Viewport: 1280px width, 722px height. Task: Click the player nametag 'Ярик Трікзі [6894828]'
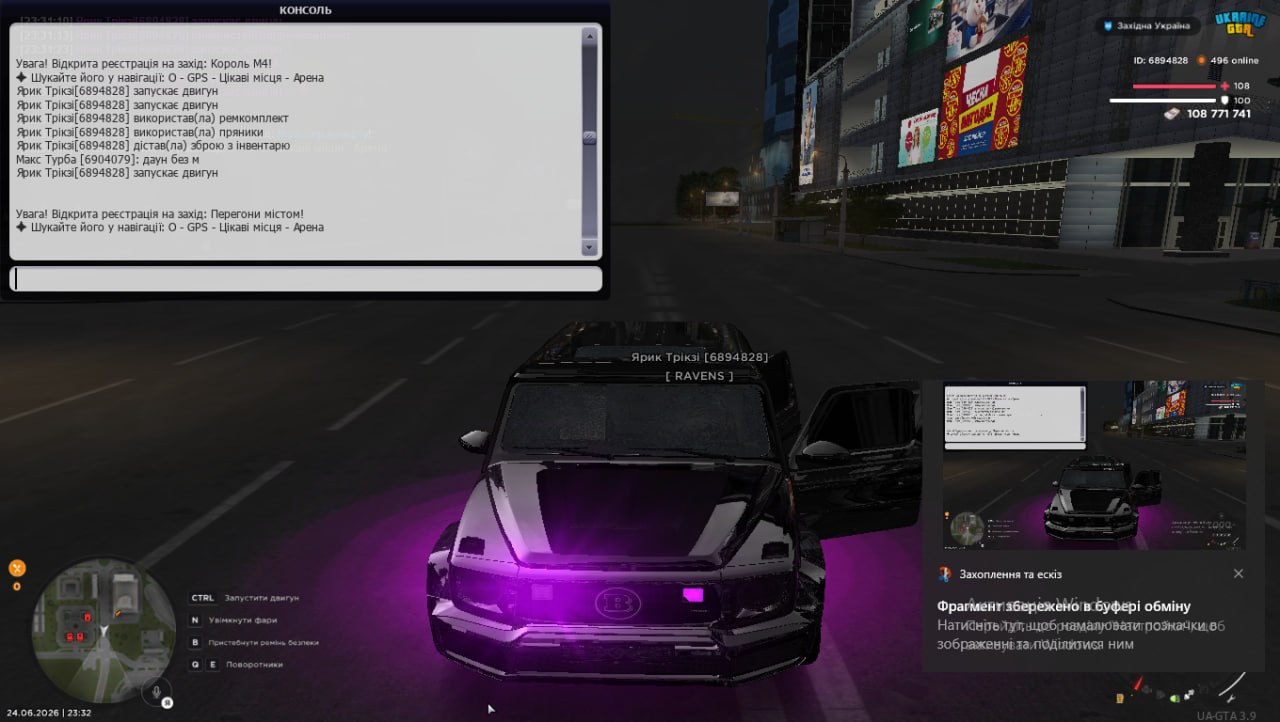pyautogui.click(x=700, y=357)
